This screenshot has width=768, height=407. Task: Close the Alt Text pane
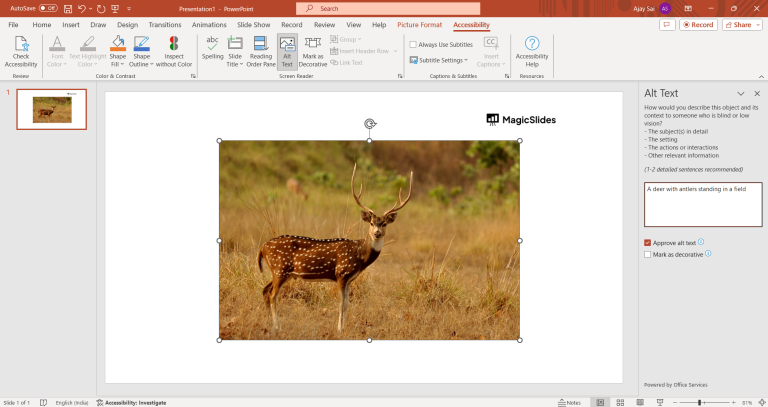pos(757,94)
